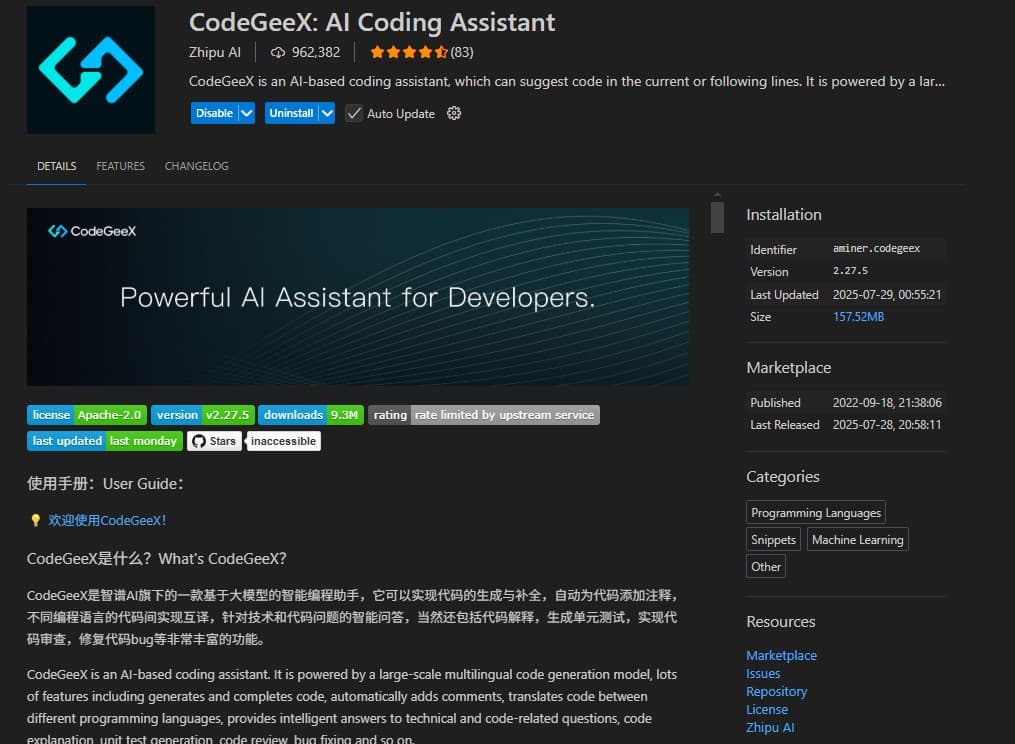
Task: Open the Repository resource link
Action: tap(776, 692)
